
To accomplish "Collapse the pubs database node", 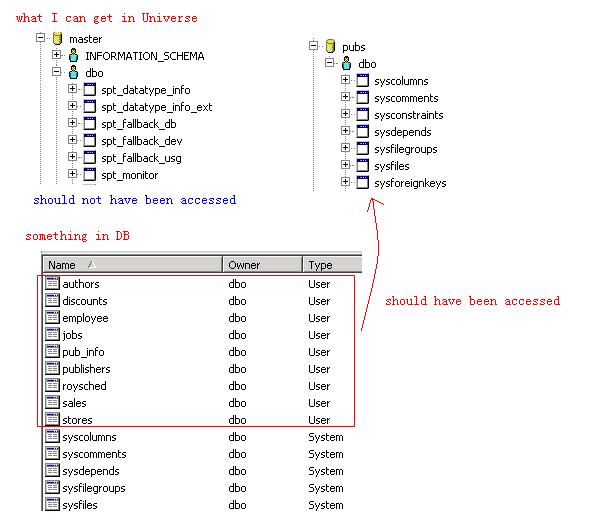I will click(313, 46).
